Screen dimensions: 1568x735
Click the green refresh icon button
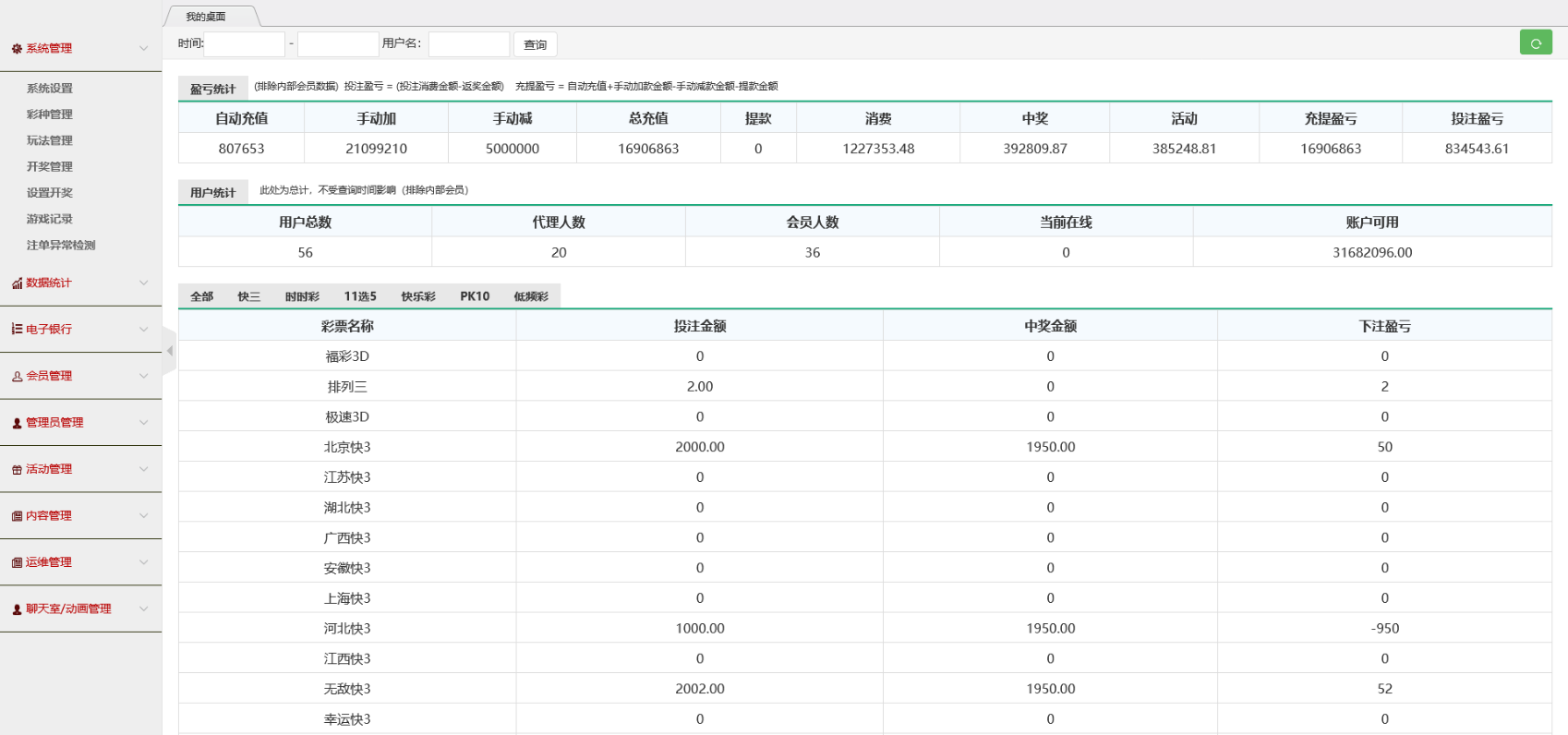1536,42
